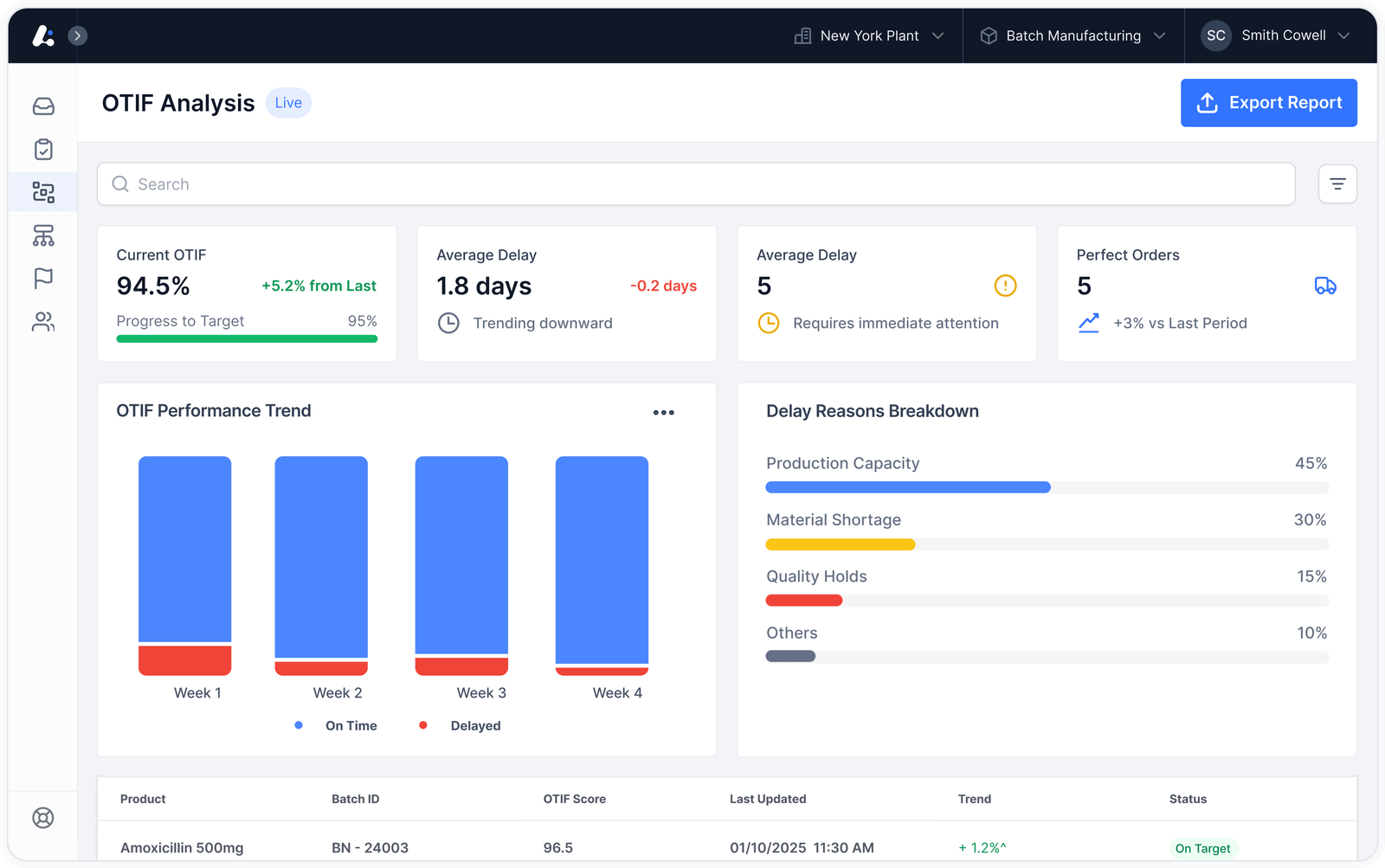1385x868 pixels.
Task: Click the truck icon on Perfect Orders
Action: click(x=1325, y=286)
